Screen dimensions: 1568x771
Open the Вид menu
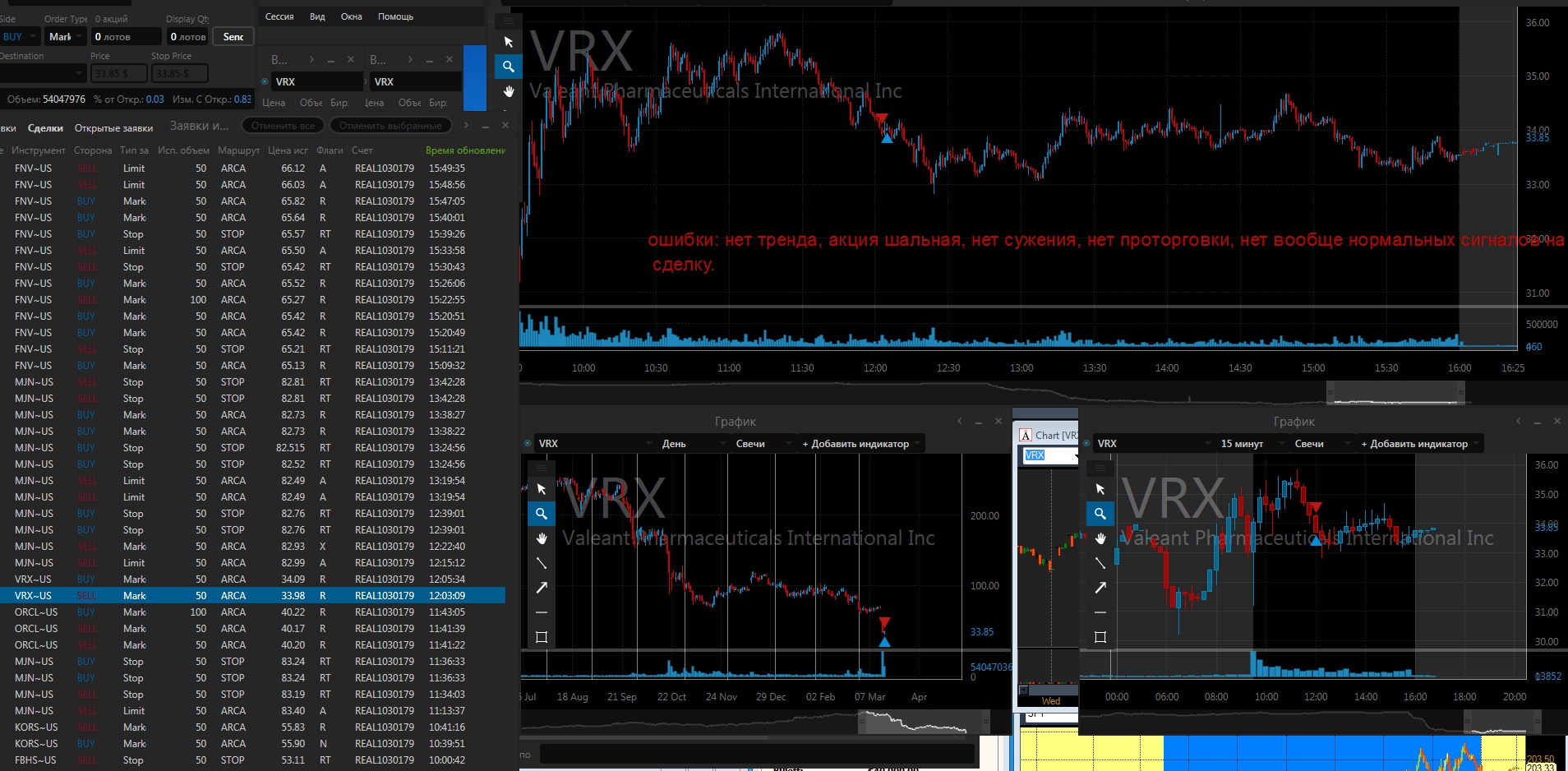click(x=317, y=16)
